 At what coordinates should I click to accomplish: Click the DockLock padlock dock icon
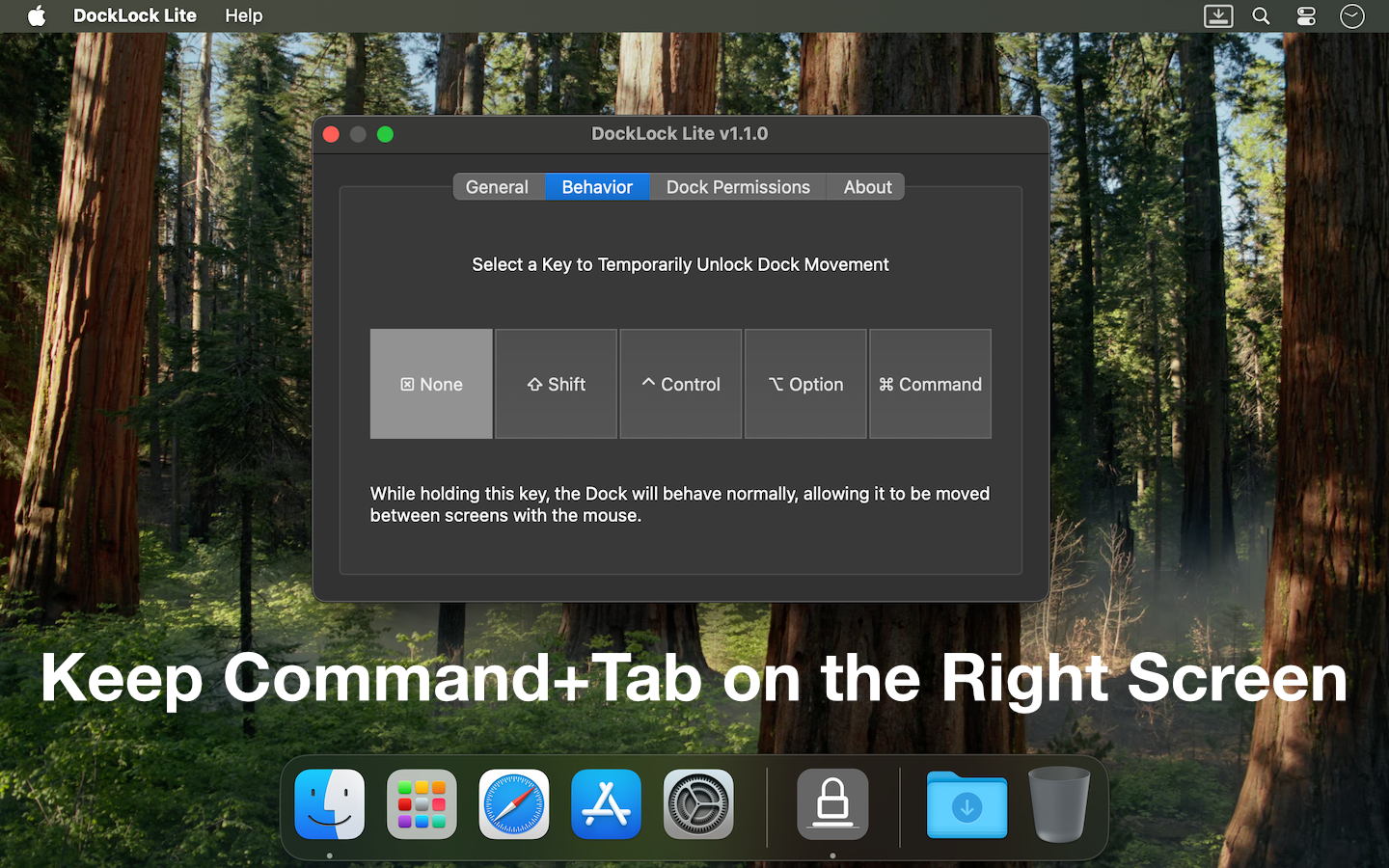(832, 804)
